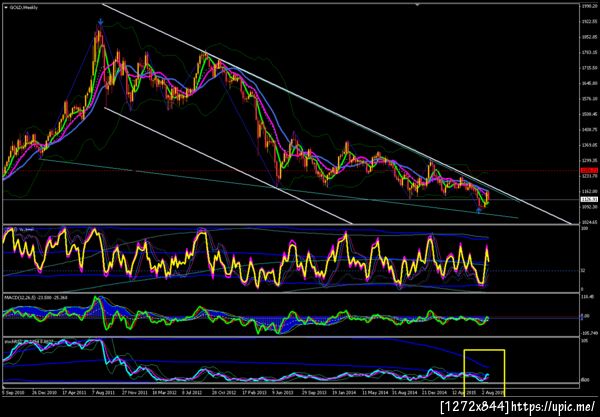The width and height of the screenshot is (600, 417).
Task: Click the 7 Aug 2011 date on the time axis
Action: pyautogui.click(x=104, y=392)
